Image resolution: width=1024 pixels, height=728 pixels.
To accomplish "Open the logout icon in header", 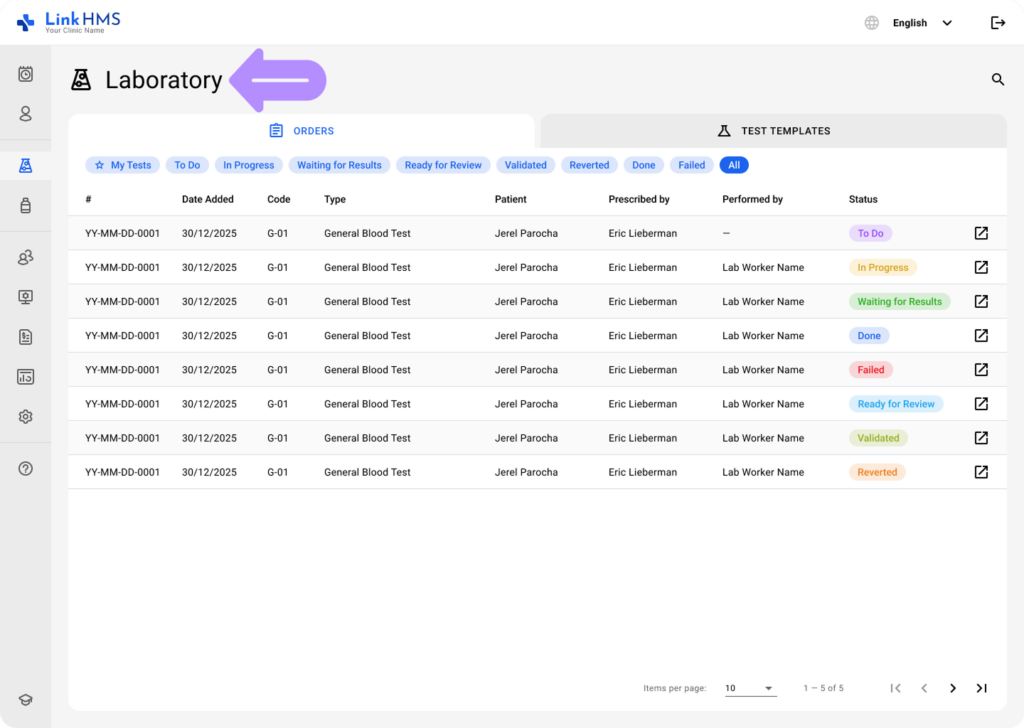I will [x=997, y=23].
